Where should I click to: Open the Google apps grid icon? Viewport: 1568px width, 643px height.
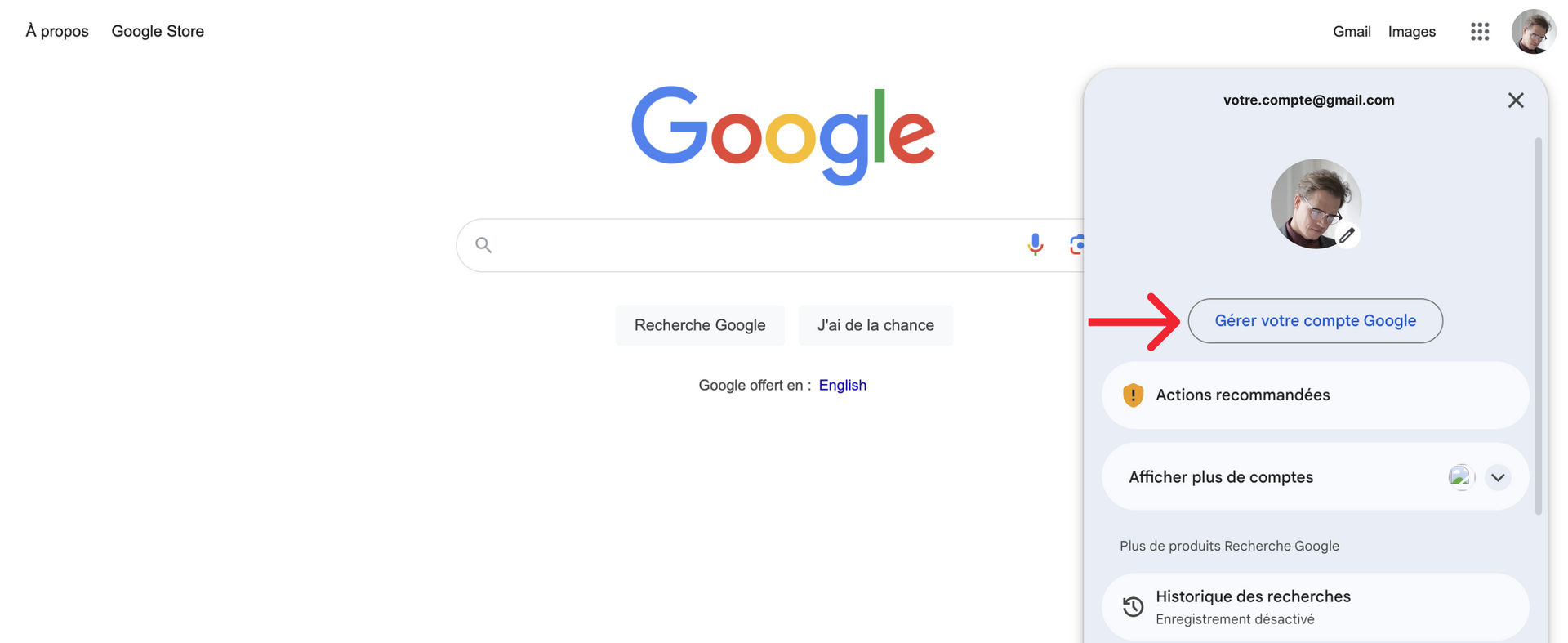pyautogui.click(x=1480, y=32)
